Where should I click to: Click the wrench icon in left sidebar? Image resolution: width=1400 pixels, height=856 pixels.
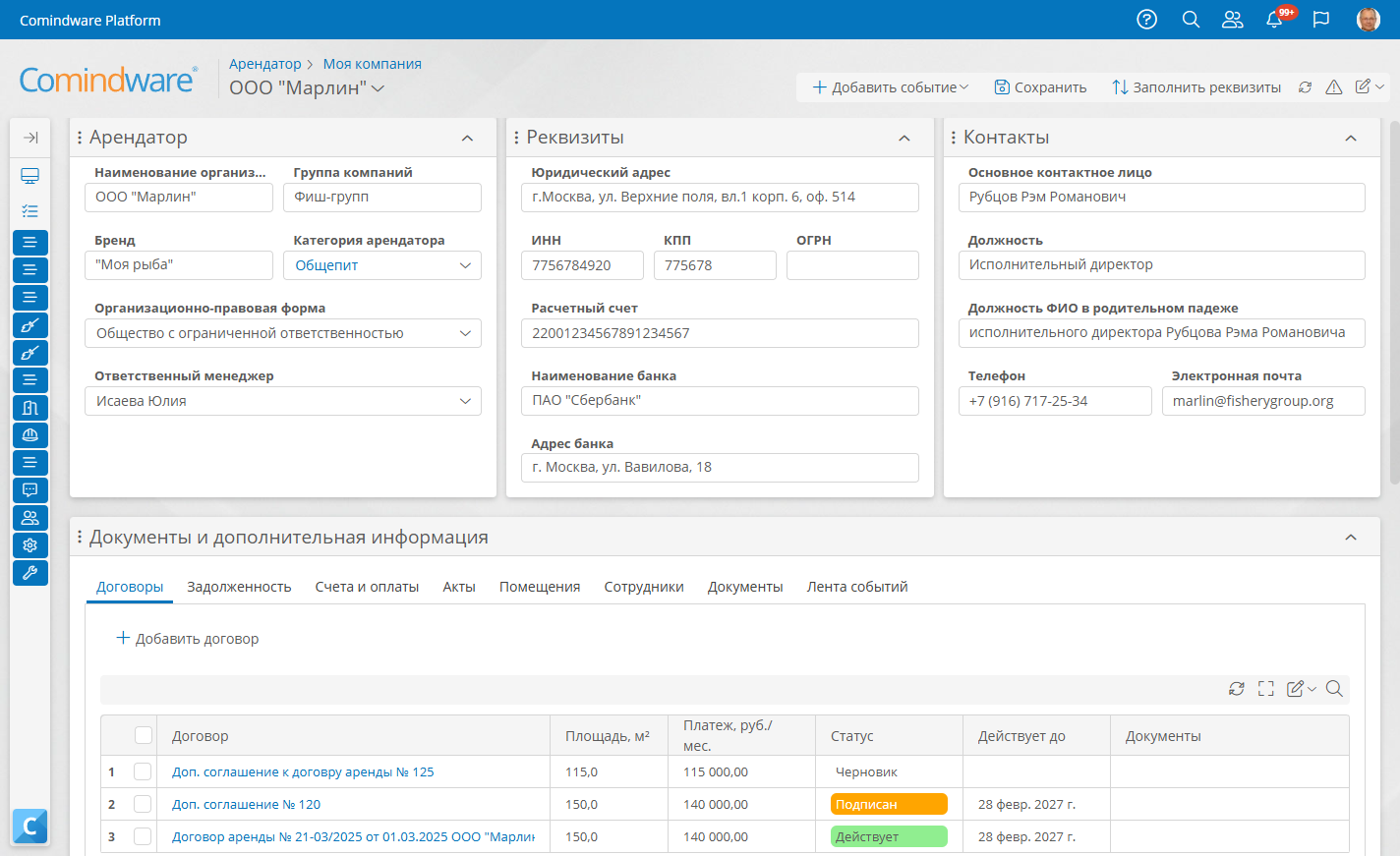click(30, 573)
